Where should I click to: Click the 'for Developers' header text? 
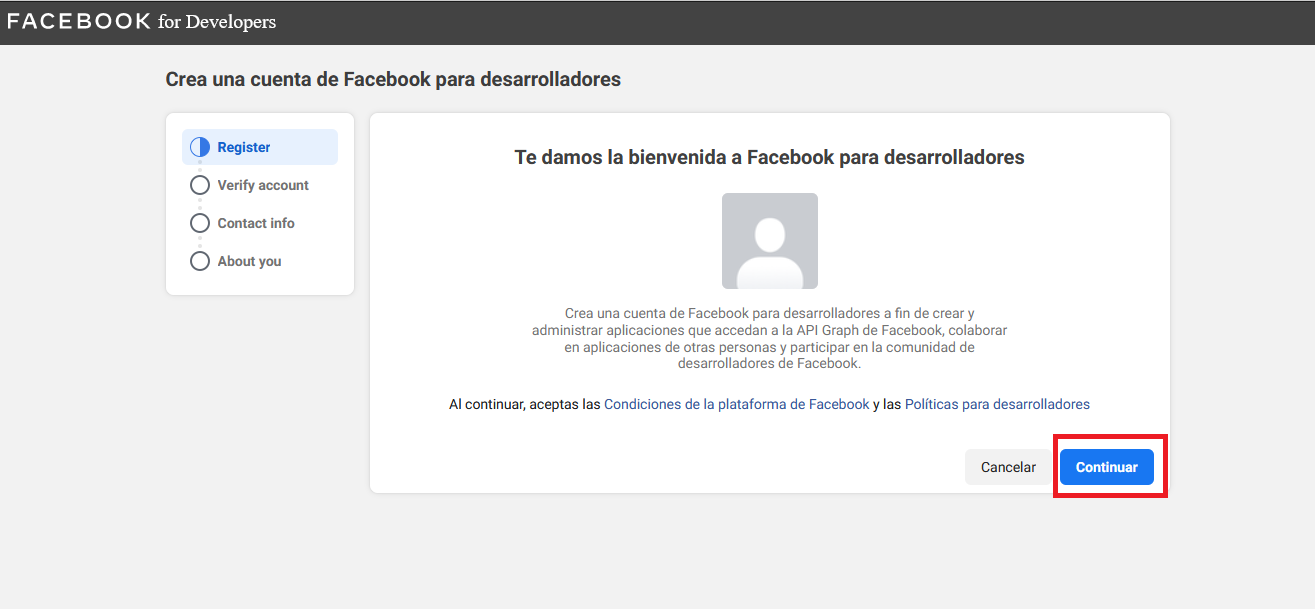tap(217, 21)
